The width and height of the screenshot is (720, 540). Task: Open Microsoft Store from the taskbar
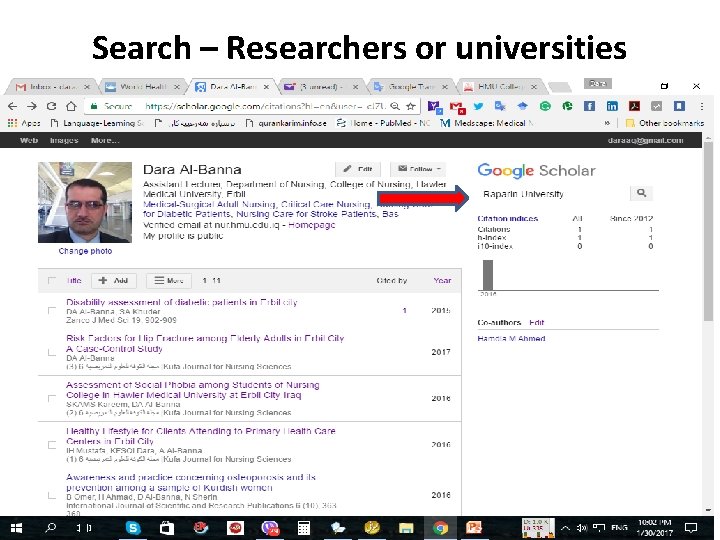click(167, 528)
